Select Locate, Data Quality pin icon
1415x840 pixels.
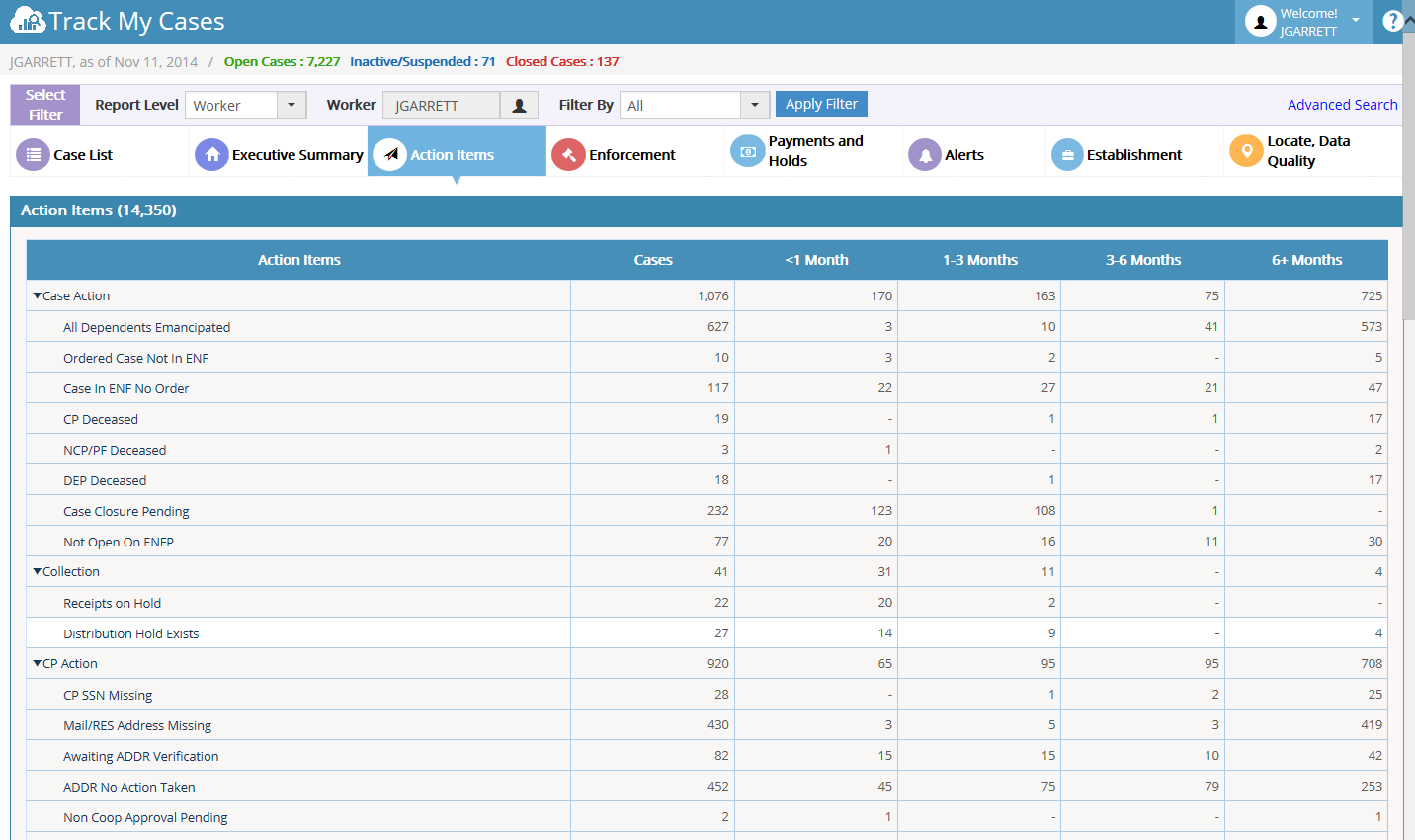coord(1246,151)
